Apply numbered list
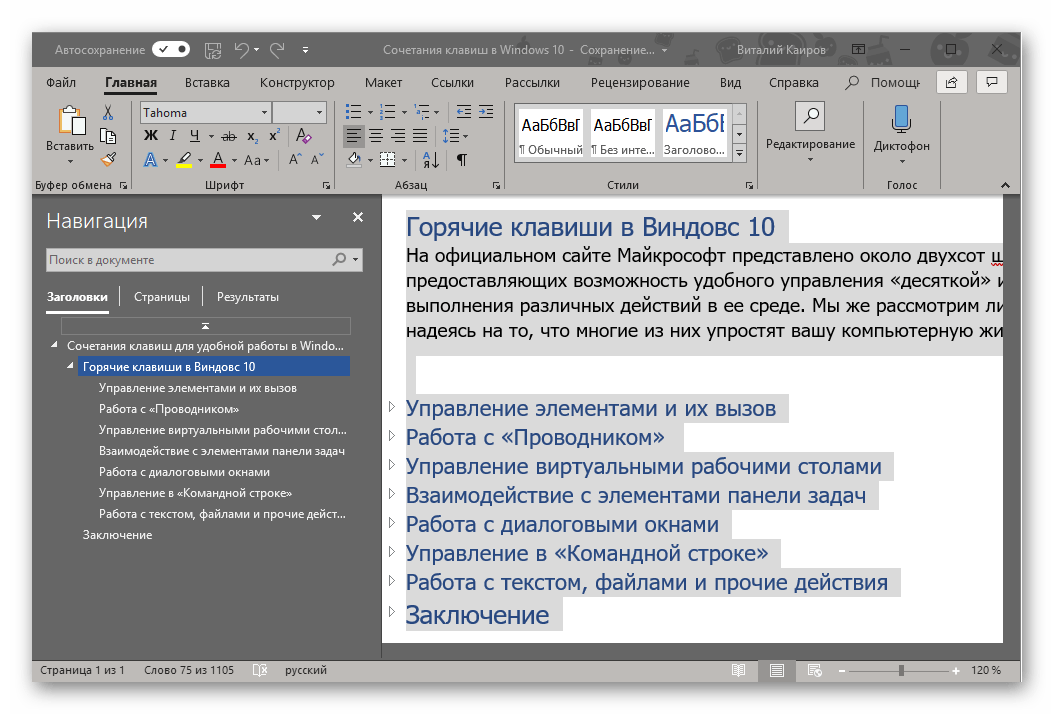Image resolution: width=1054 pixels, height=714 pixels. click(388, 112)
